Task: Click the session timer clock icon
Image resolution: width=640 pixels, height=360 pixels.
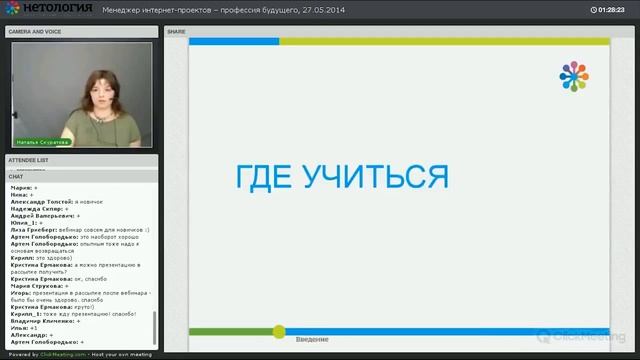Action: (x=593, y=10)
